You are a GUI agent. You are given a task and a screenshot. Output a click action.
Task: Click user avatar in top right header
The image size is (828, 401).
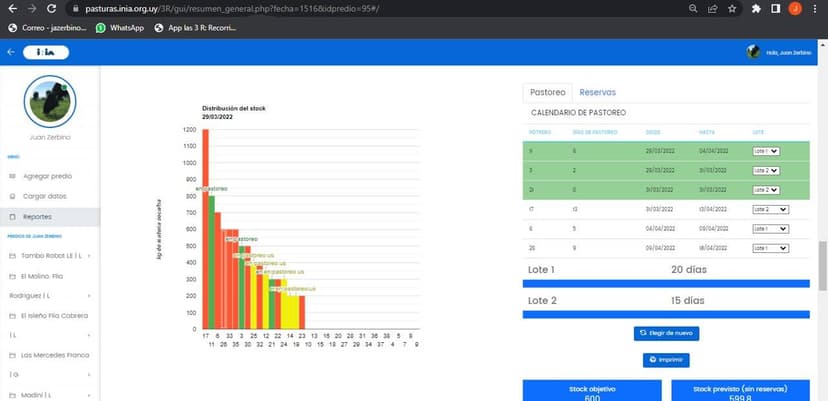(753, 51)
